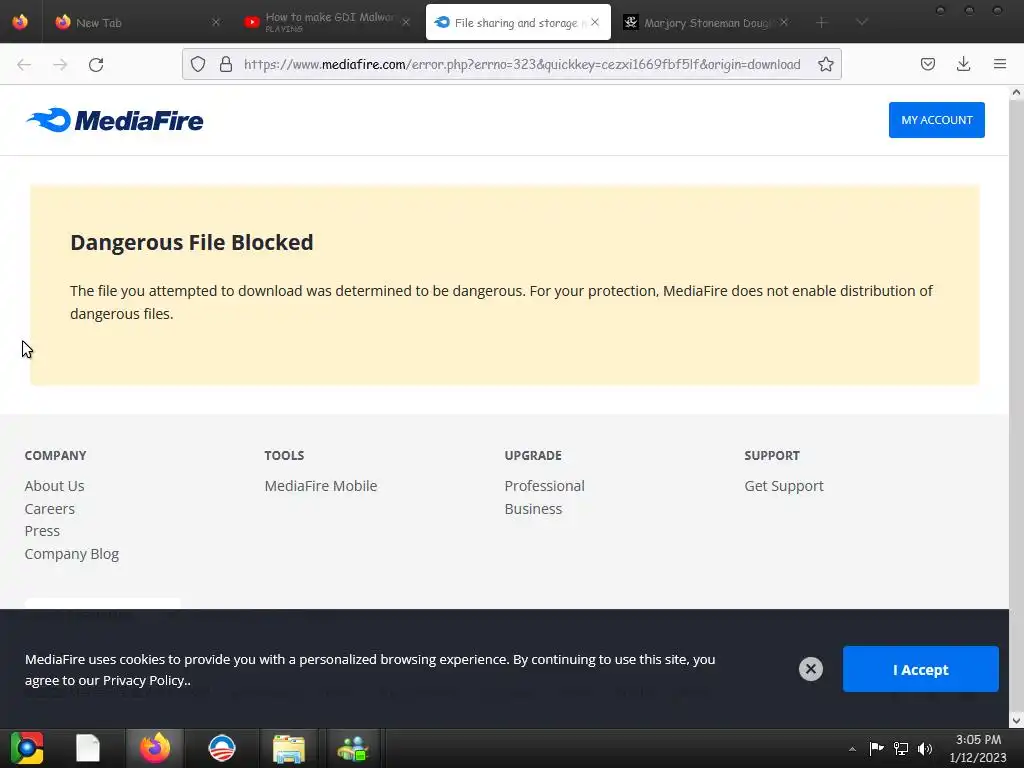Open the Press link
The height and width of the screenshot is (768, 1024).
pyautogui.click(x=42, y=531)
